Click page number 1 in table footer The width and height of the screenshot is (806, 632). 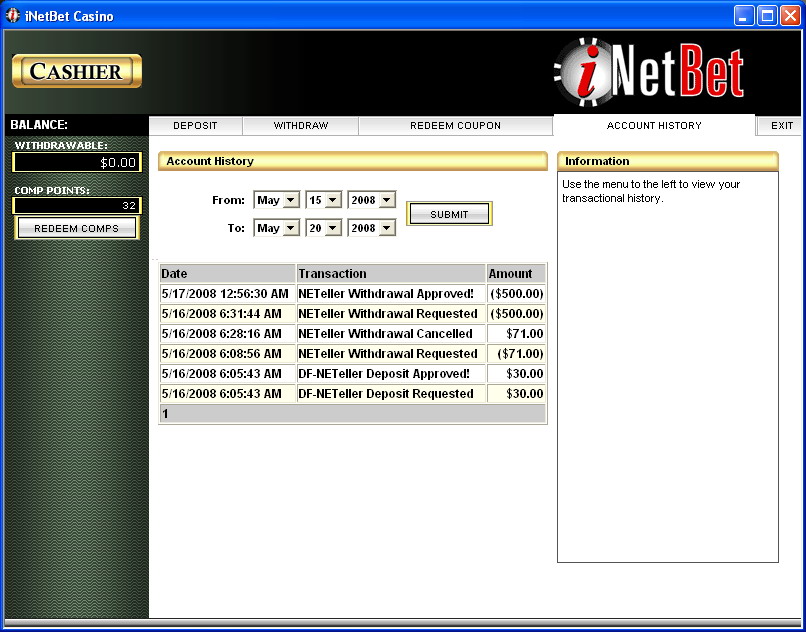pos(166,413)
